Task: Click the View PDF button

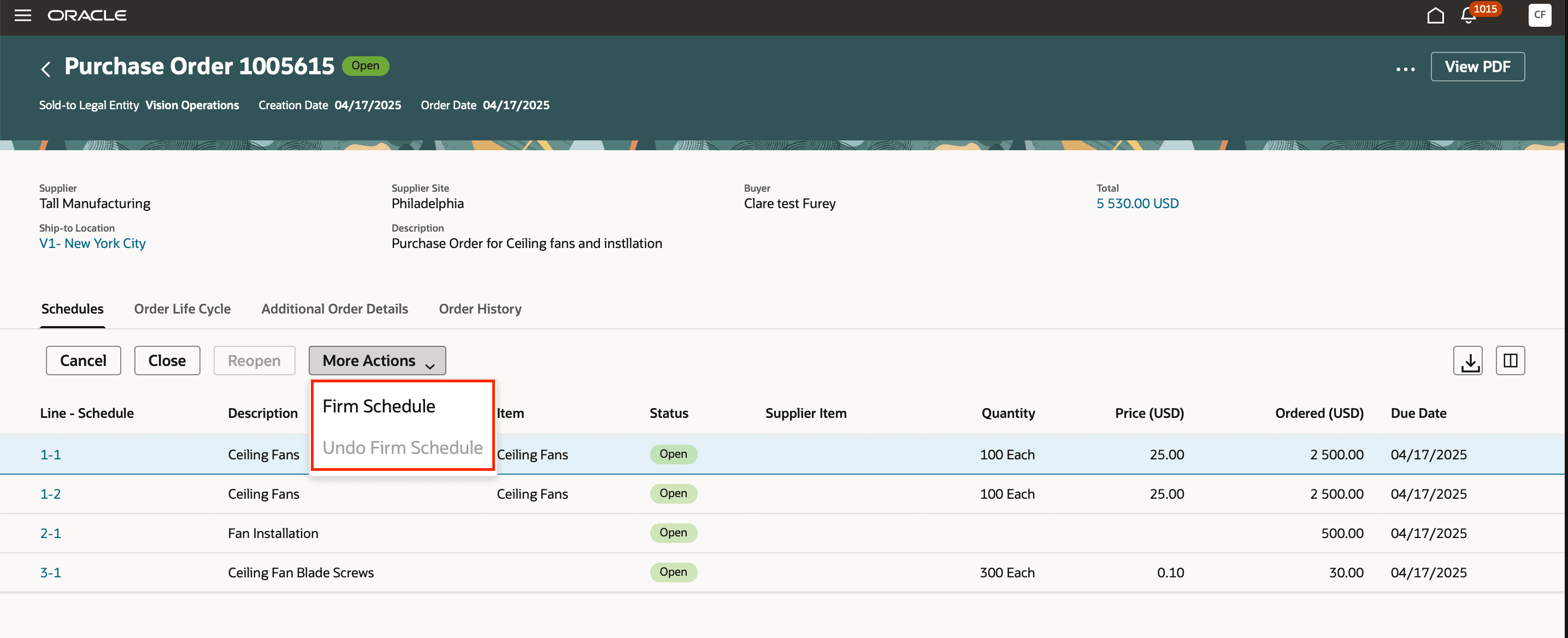Action: tap(1477, 67)
